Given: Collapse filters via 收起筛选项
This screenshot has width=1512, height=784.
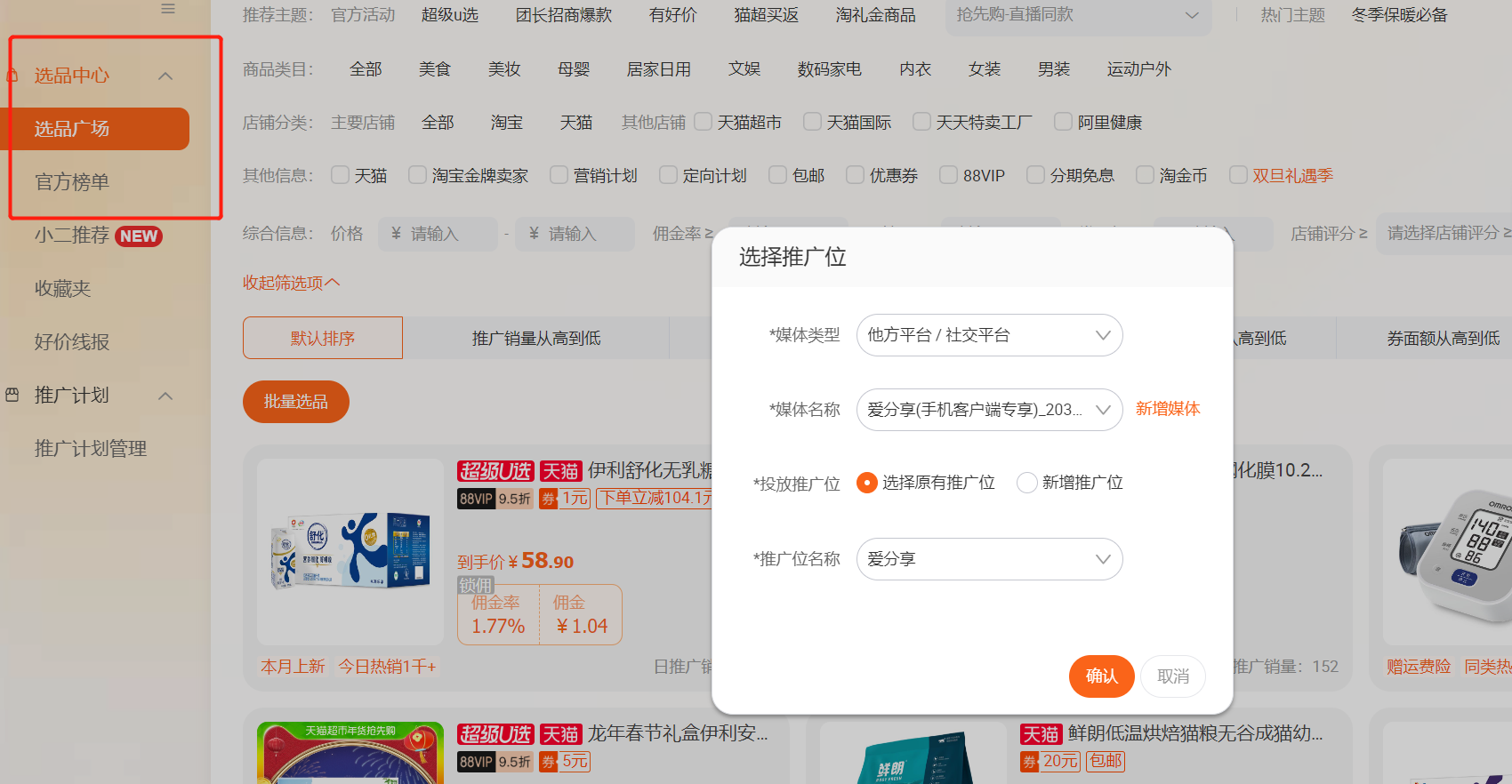Looking at the screenshot, I should (291, 283).
